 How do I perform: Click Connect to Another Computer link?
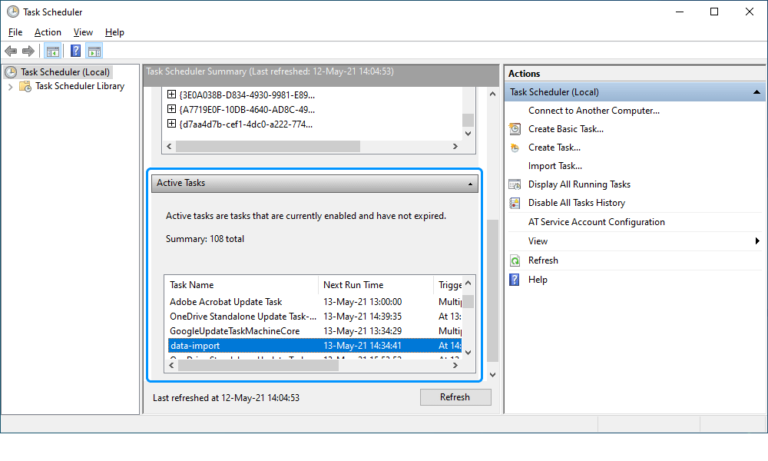[x=594, y=111]
